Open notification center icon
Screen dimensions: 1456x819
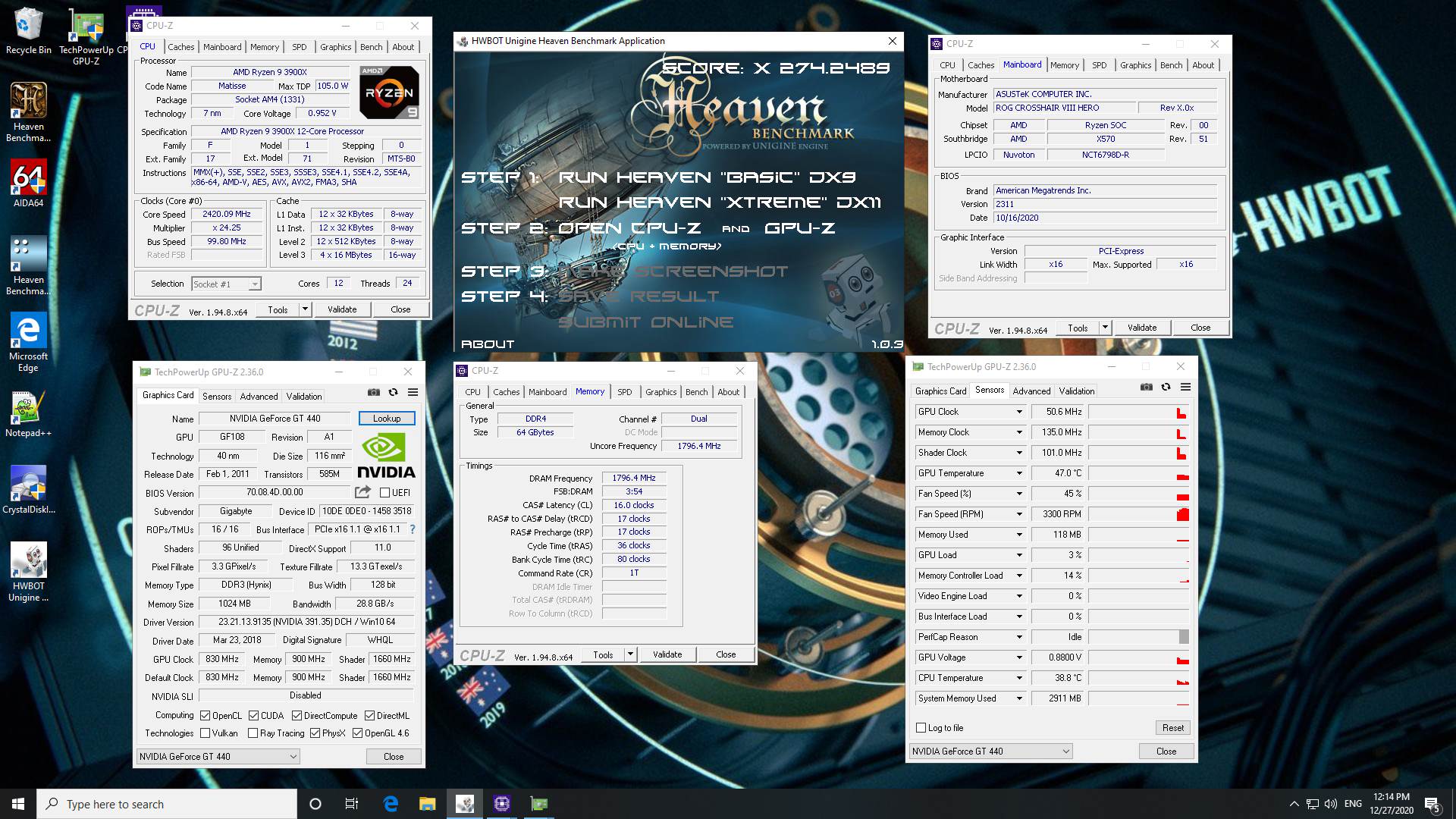coord(1432,804)
